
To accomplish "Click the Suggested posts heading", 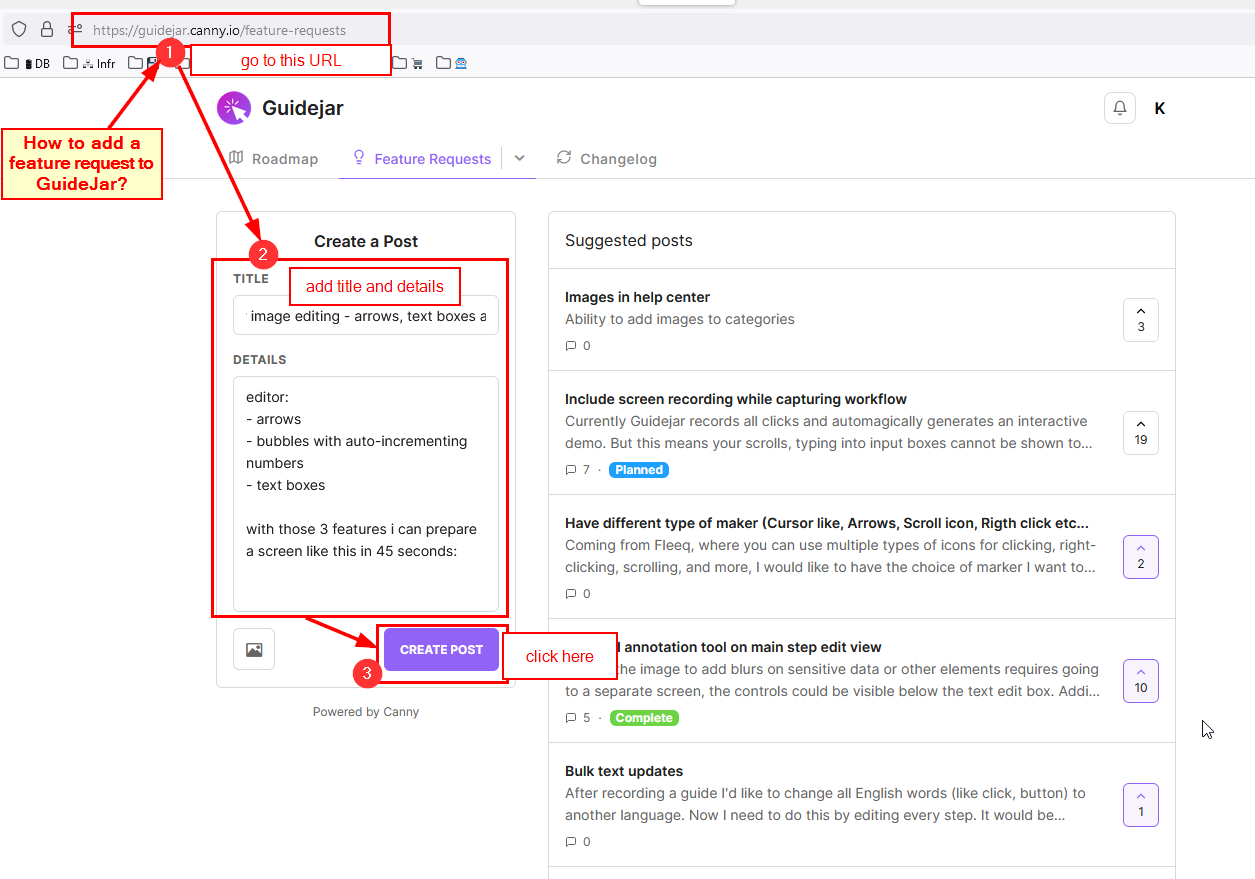I will (x=629, y=240).
